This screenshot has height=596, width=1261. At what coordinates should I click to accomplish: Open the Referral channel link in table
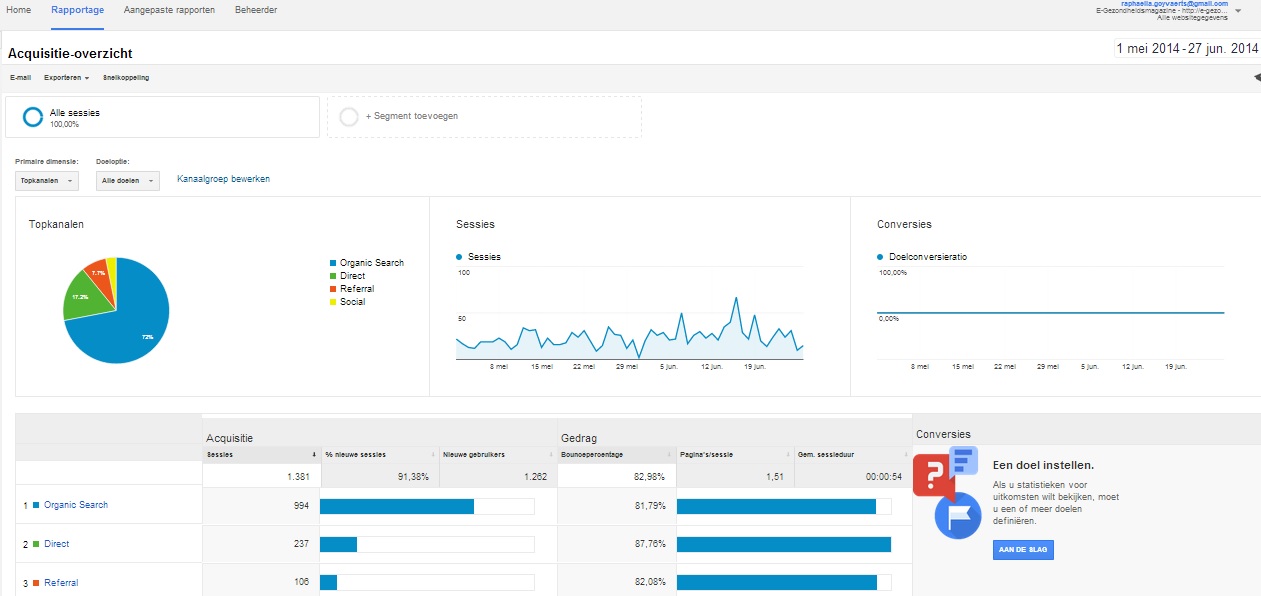61,583
